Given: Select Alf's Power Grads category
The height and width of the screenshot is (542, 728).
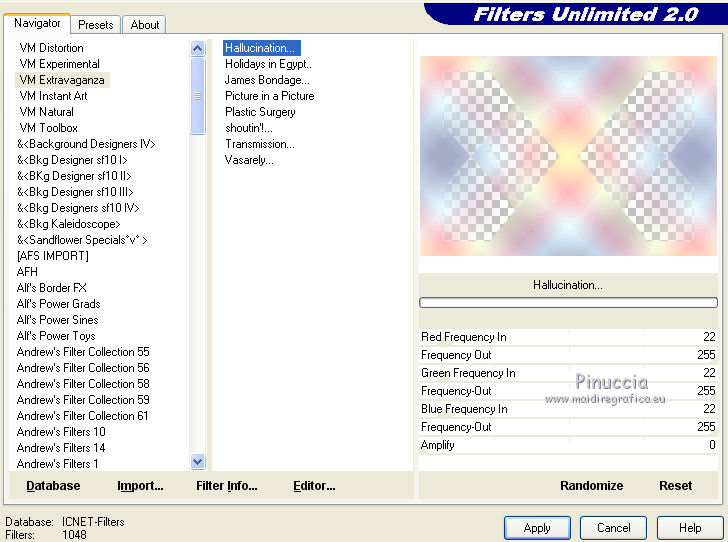Looking at the screenshot, I should point(58,304).
